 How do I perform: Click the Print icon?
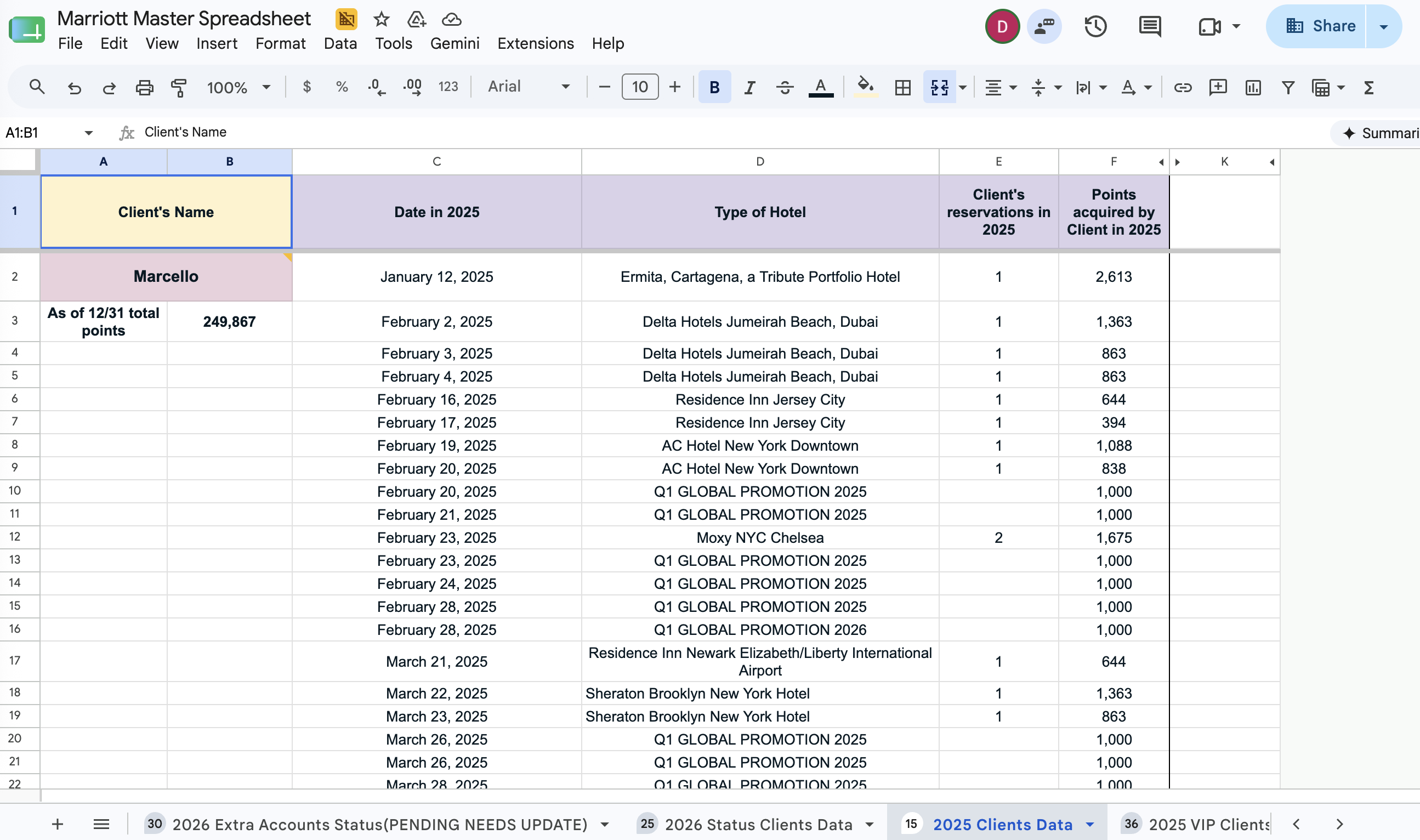(x=144, y=87)
